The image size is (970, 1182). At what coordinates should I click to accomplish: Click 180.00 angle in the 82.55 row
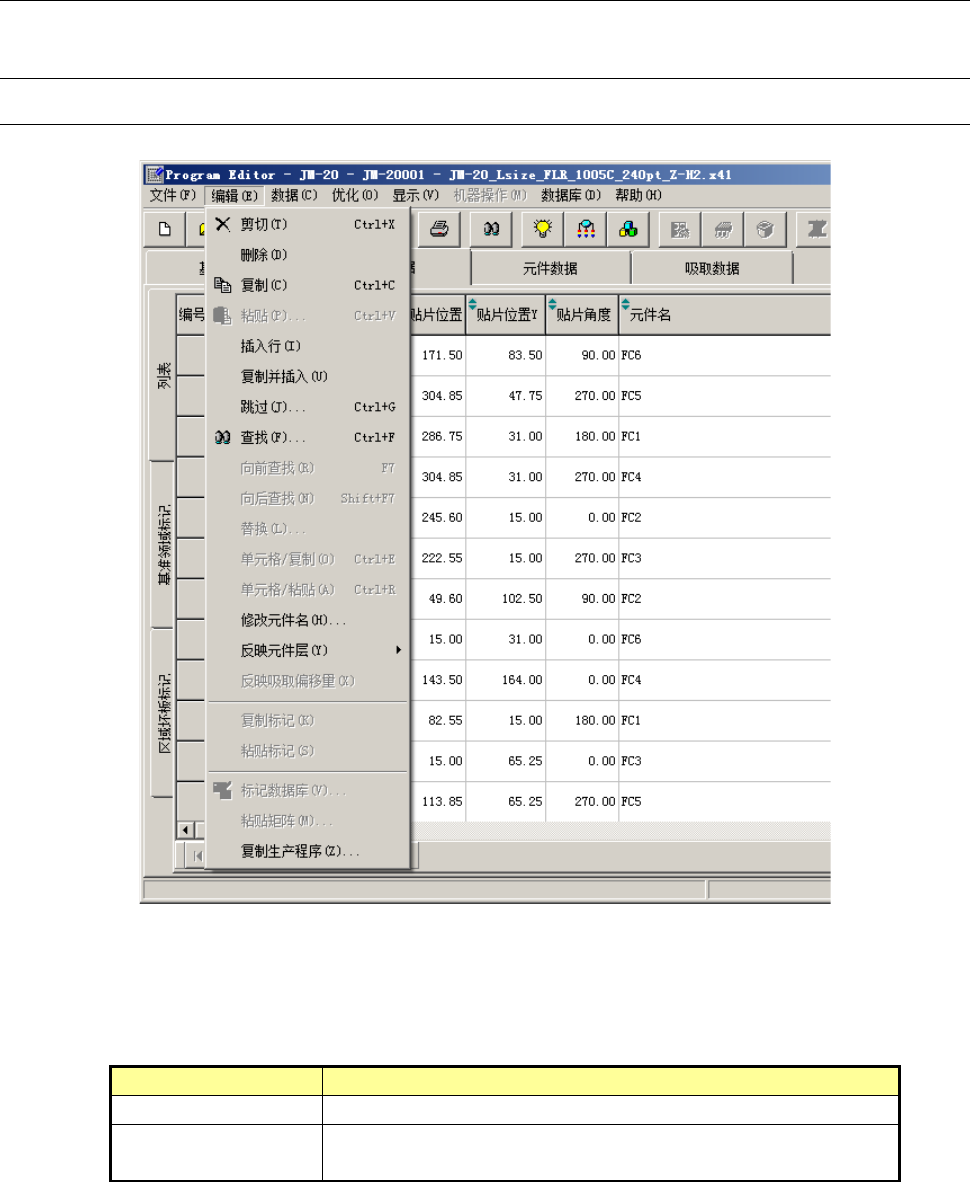(x=595, y=721)
